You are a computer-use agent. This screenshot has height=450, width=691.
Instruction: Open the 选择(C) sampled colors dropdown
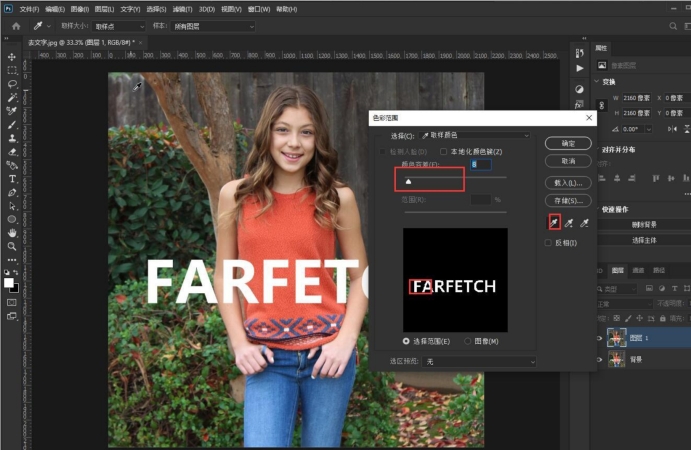pos(474,135)
